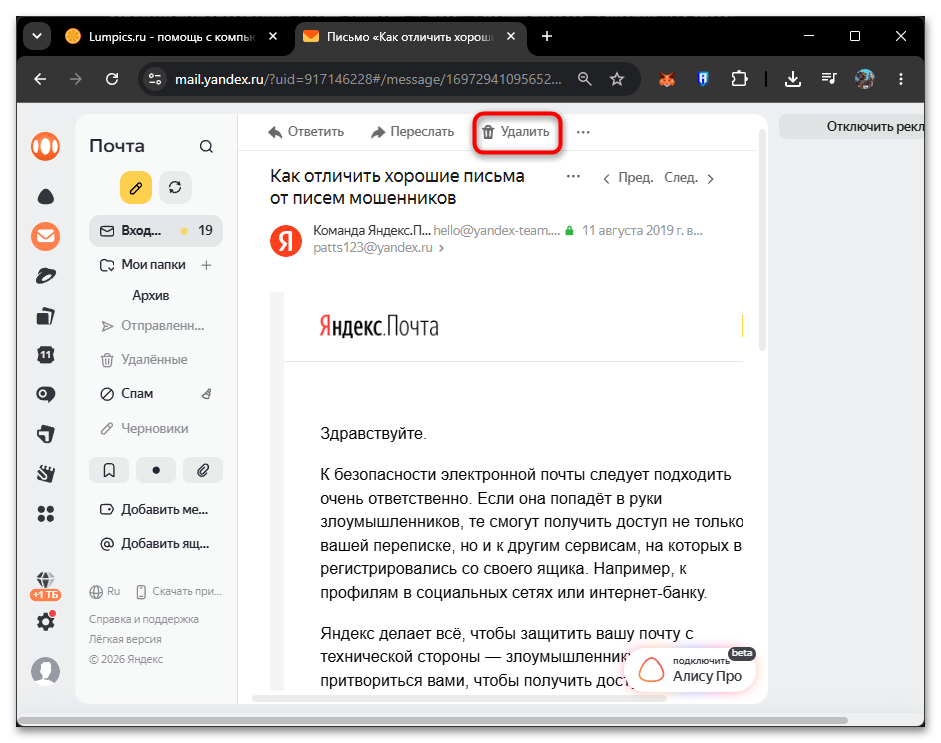Screen dimensions: 941x743
Task: Filter messages with attachments paperclip
Action: click(203, 470)
